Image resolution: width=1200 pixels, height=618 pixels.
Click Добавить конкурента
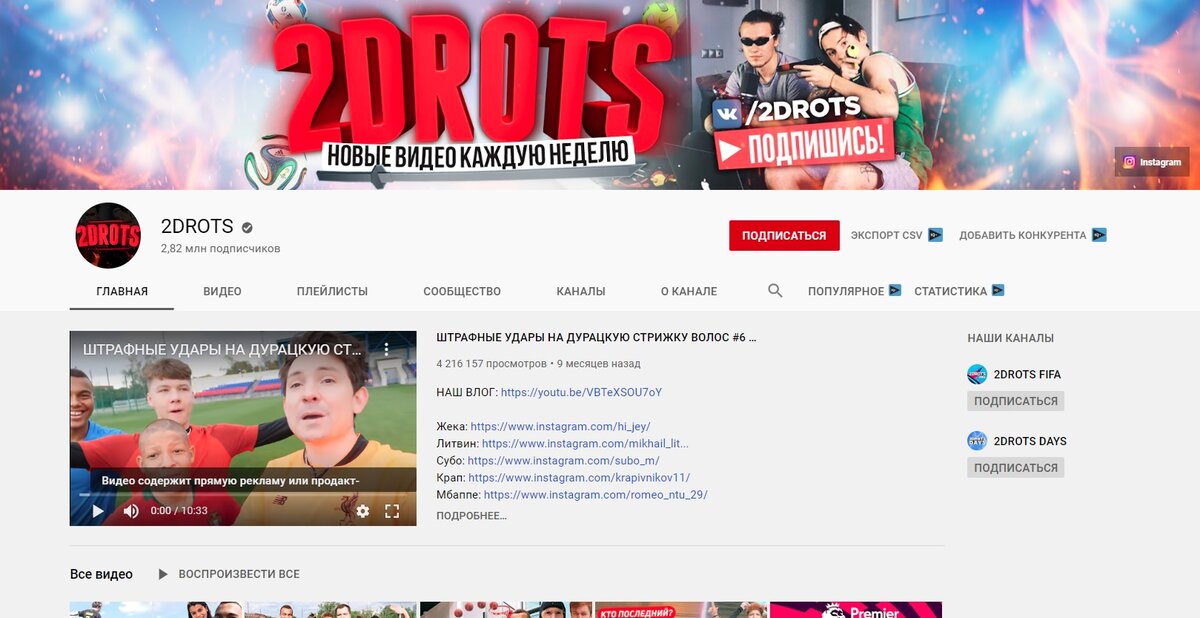click(1022, 236)
